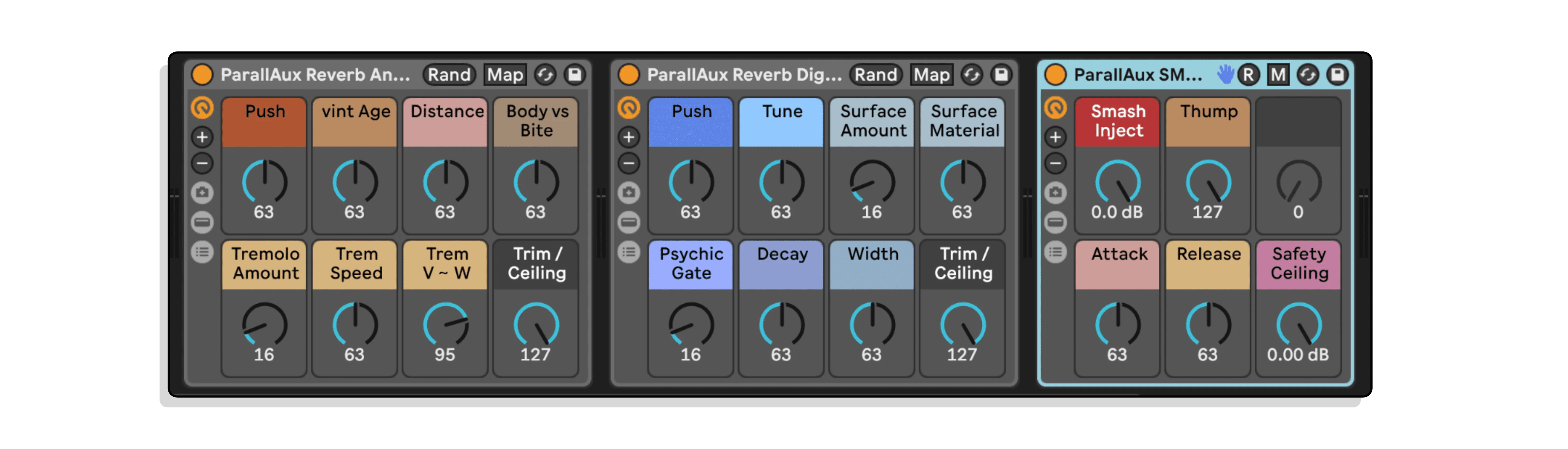Click the M map button on ParallAux SM
The image size is (1568, 449).
pyautogui.click(x=1278, y=75)
